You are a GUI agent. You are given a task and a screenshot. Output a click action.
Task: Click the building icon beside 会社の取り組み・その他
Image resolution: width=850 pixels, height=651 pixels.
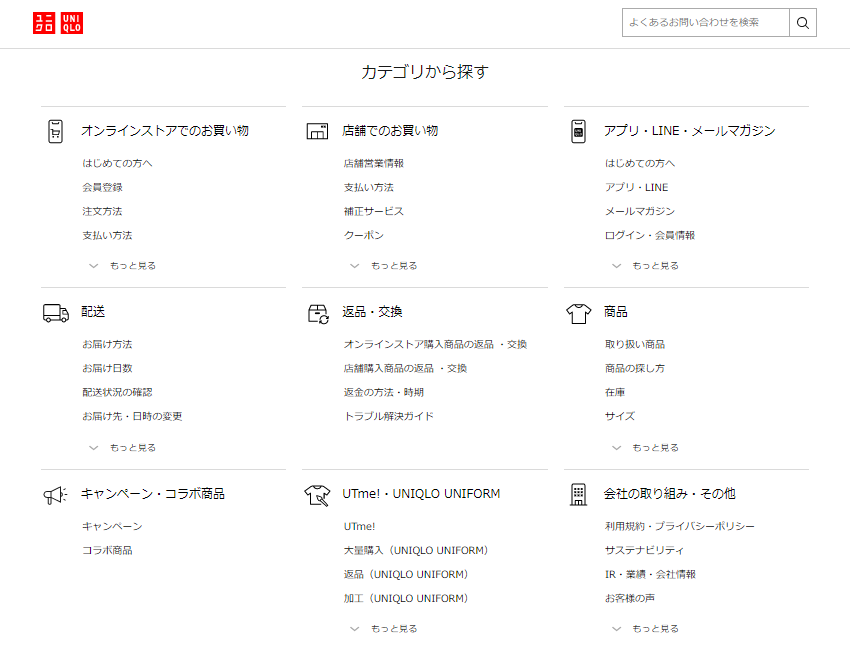[x=580, y=493]
